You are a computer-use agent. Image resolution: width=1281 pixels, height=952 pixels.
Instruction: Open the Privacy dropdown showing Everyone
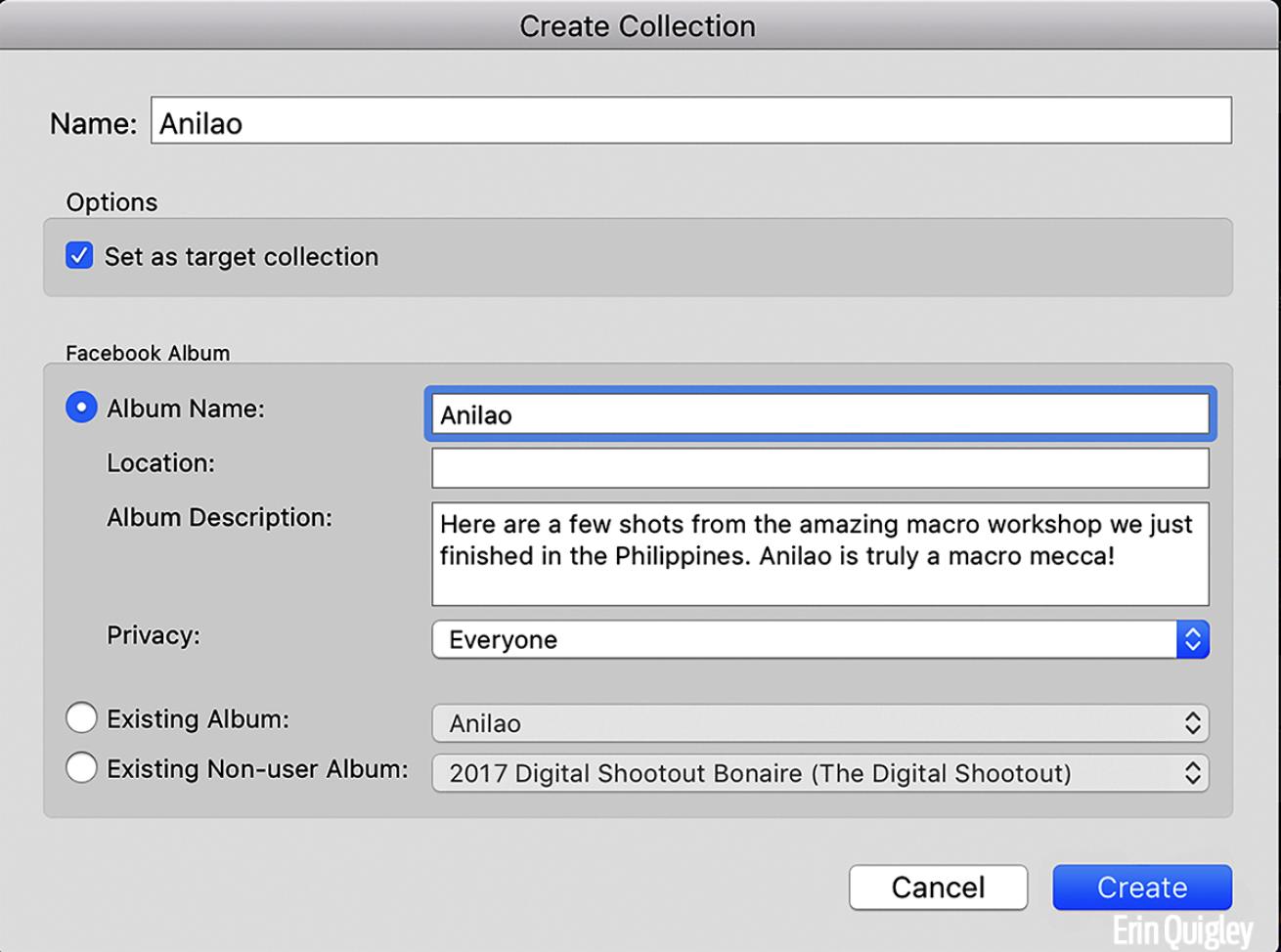[802, 640]
